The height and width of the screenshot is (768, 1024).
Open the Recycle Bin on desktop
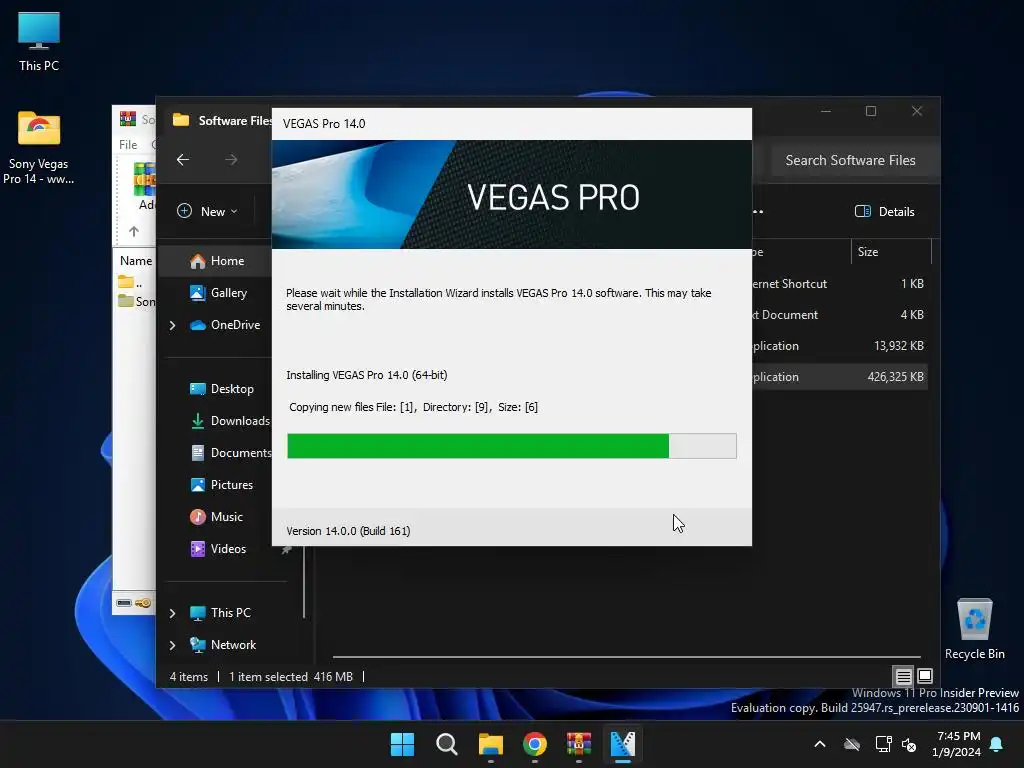[974, 629]
